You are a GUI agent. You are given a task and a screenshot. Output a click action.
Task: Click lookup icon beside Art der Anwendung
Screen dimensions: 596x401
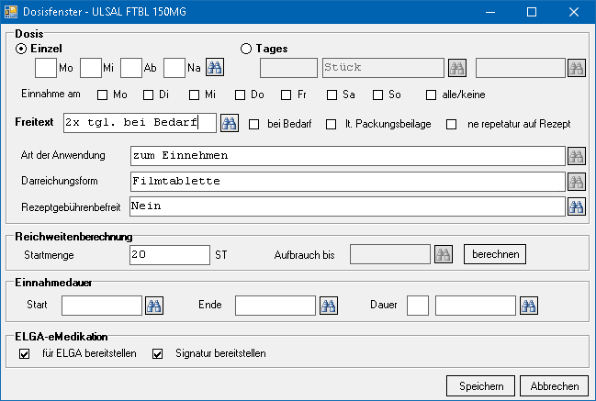click(x=576, y=156)
